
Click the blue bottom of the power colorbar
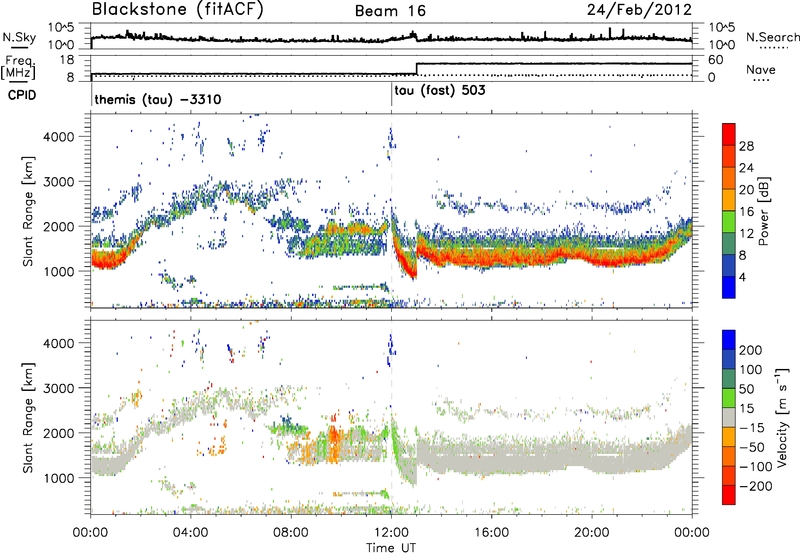pyautogui.click(x=729, y=290)
